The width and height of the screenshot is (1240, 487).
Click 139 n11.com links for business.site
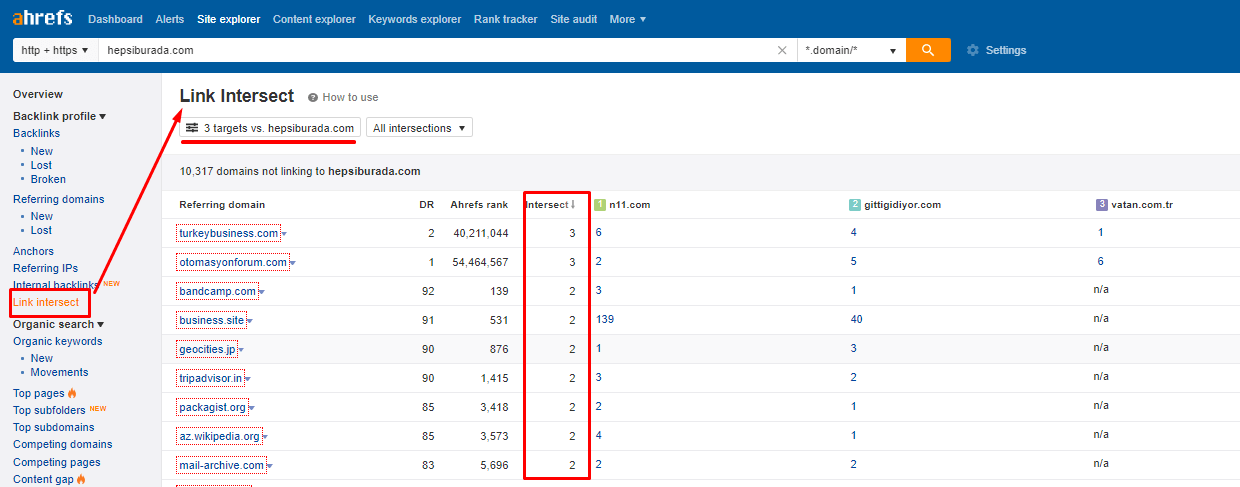pos(604,320)
